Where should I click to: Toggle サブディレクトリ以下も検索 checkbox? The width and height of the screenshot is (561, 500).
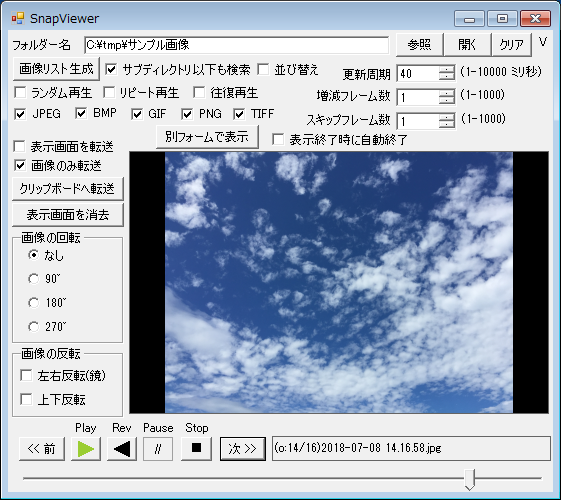pos(111,69)
